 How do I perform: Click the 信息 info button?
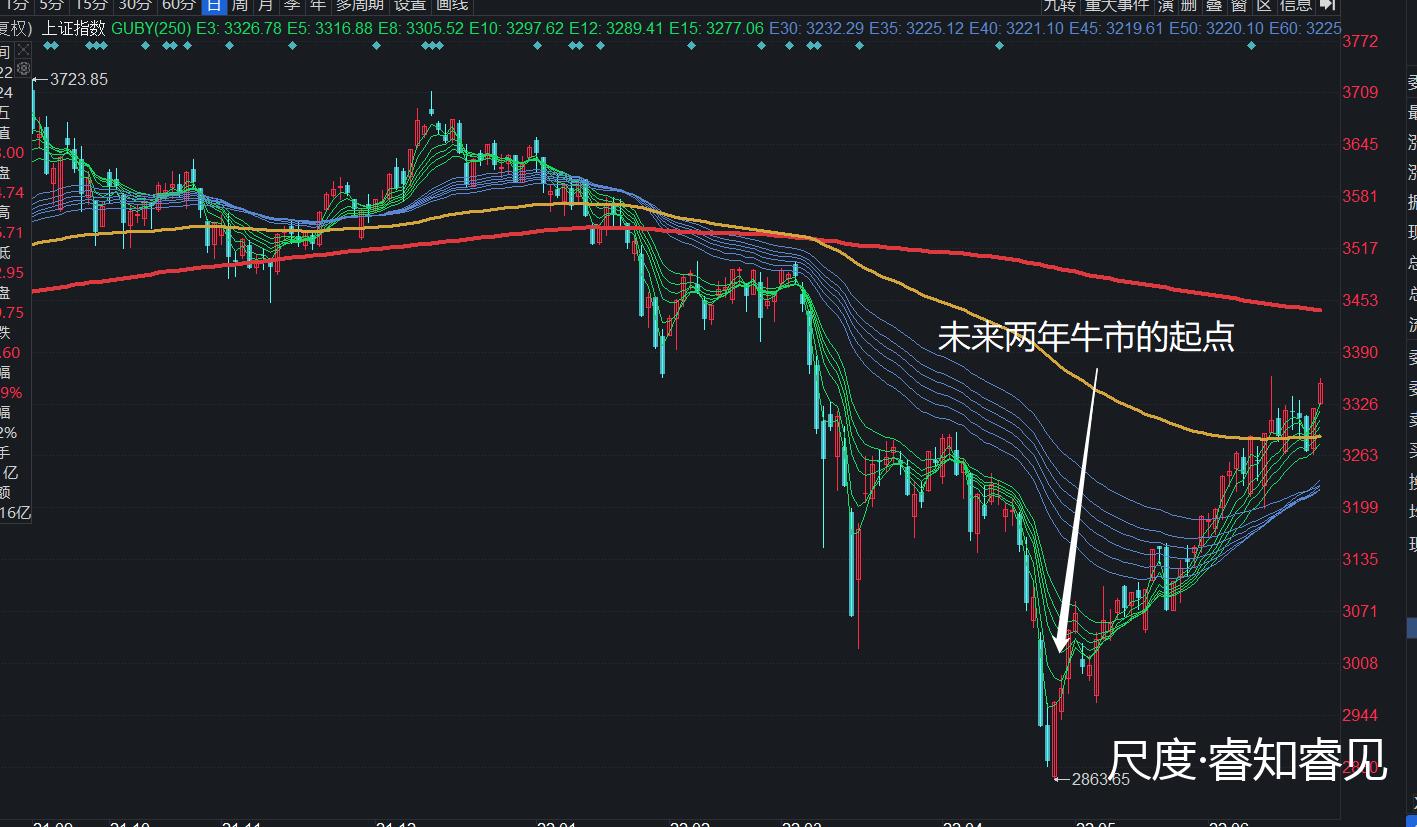point(1296,5)
